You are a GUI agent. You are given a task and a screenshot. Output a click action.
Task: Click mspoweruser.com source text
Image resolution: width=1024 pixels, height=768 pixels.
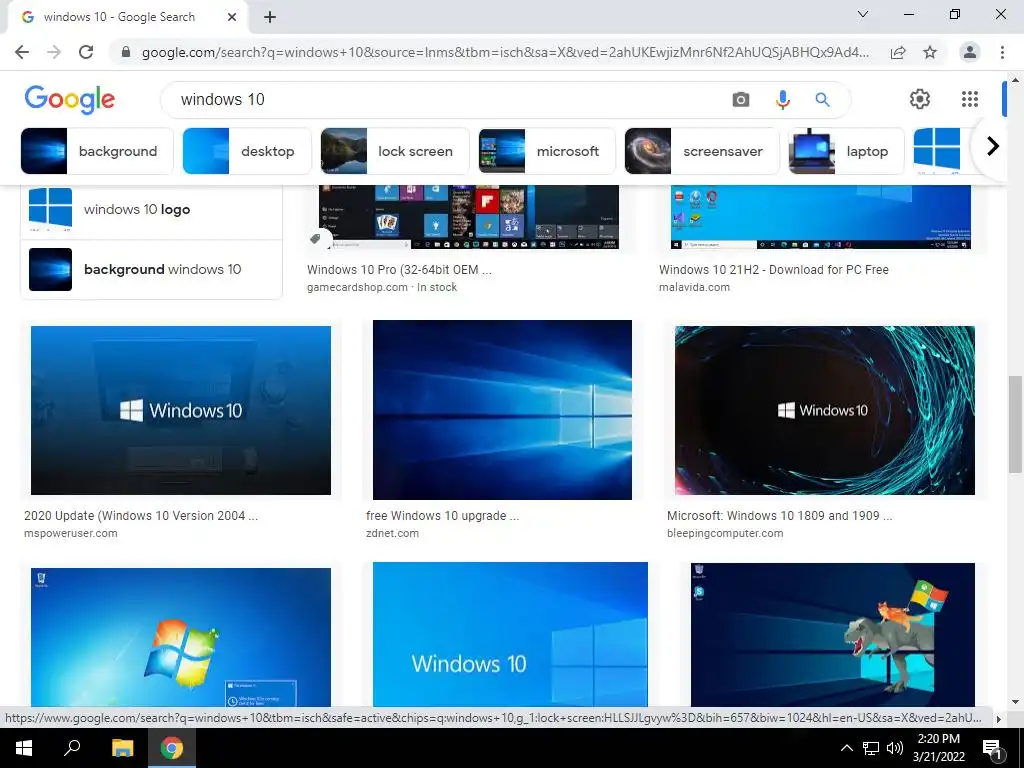pos(71,533)
